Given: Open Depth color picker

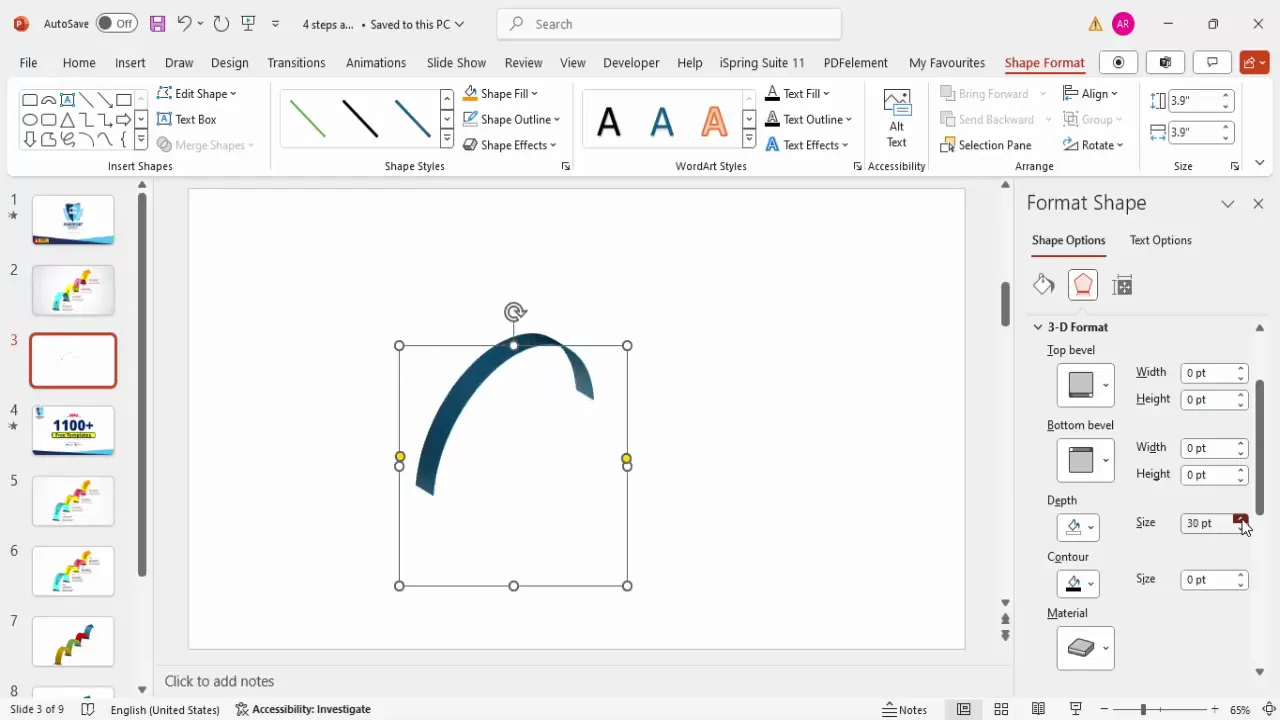Looking at the screenshot, I should tap(1078, 527).
